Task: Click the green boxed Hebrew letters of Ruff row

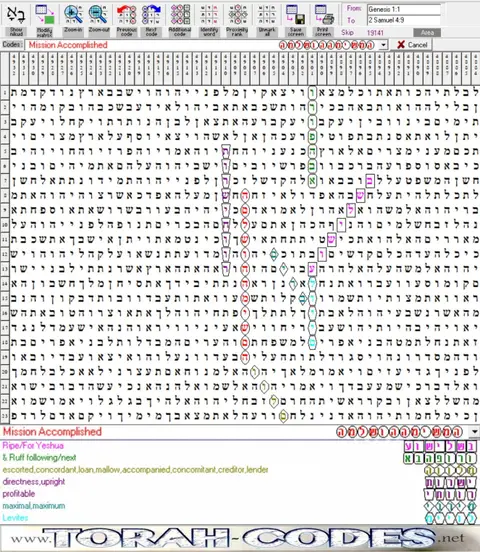Action: tap(440, 458)
